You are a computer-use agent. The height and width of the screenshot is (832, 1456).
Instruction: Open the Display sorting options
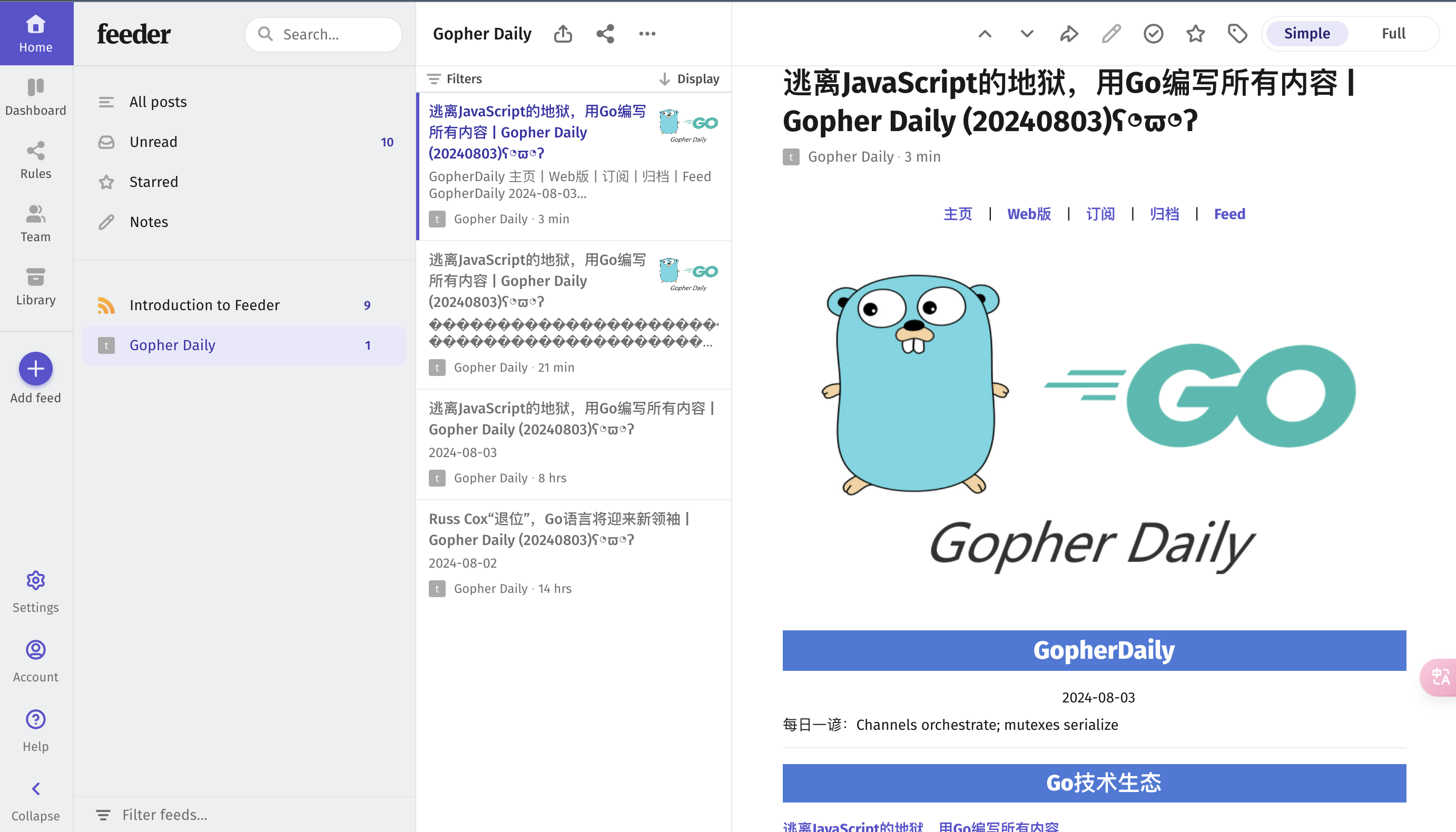(690, 79)
